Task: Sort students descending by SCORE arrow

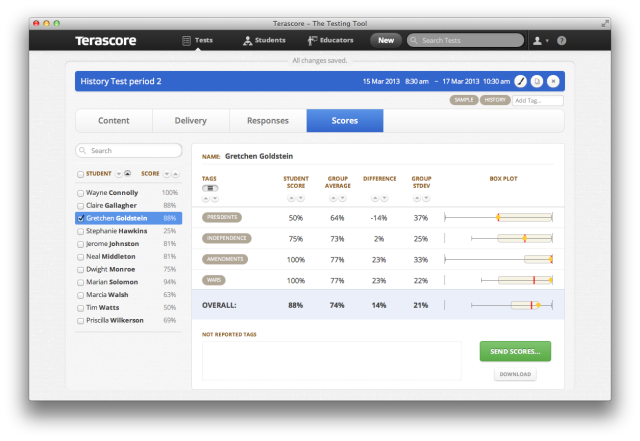Action: [167, 174]
